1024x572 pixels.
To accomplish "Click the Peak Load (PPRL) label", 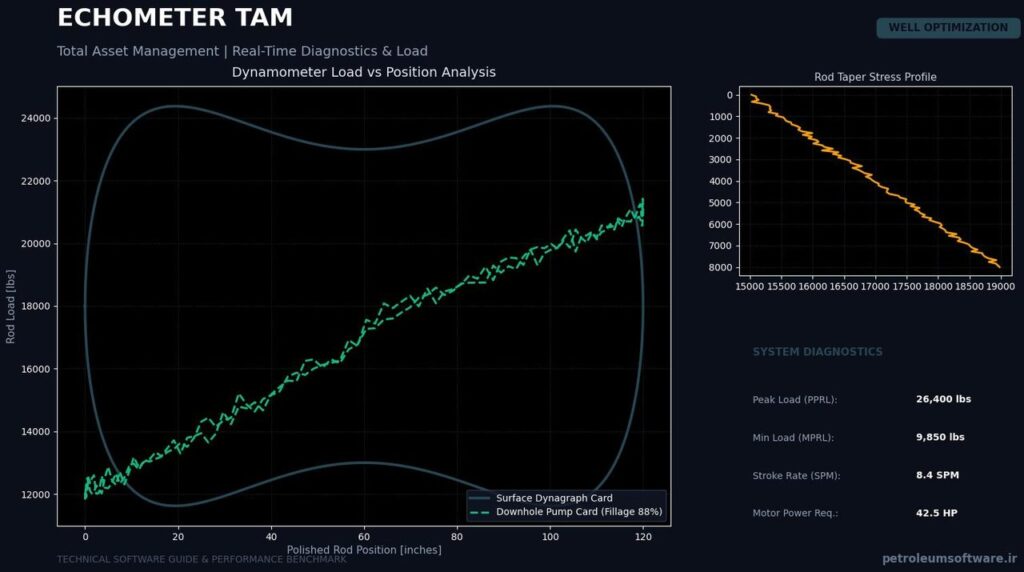I will coord(795,400).
